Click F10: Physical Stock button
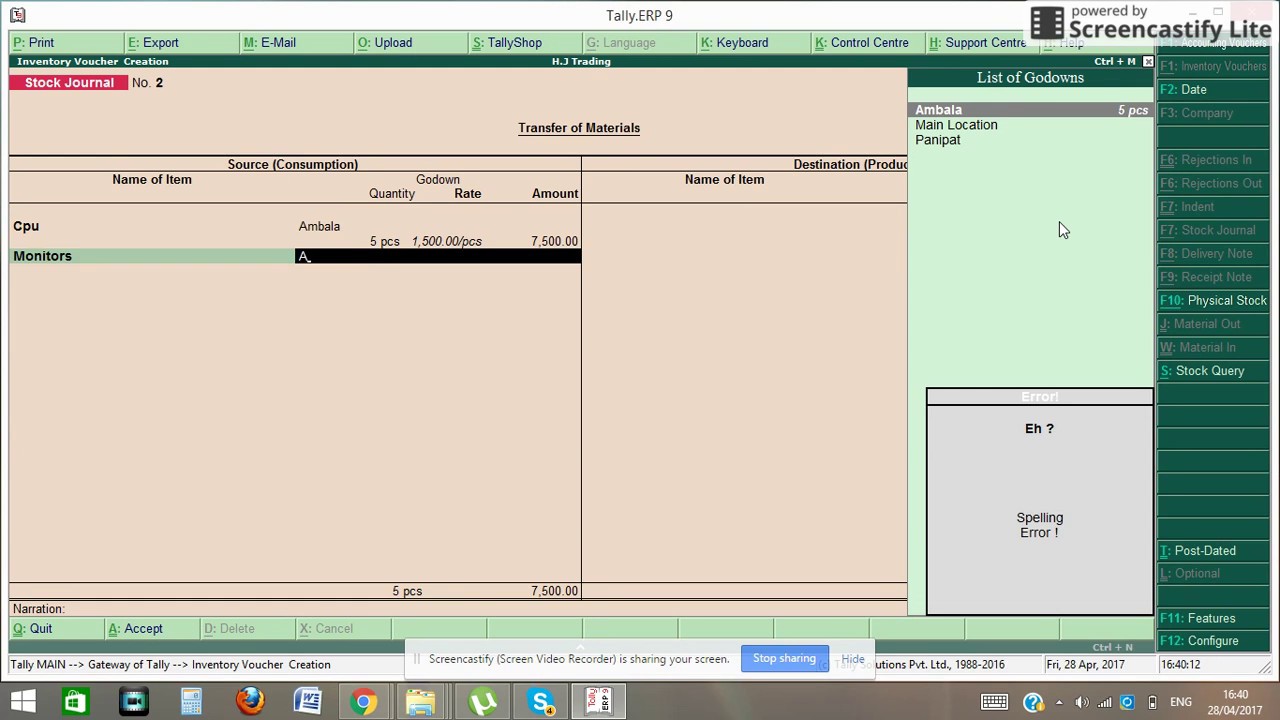Viewport: 1280px width, 720px height. point(1214,301)
